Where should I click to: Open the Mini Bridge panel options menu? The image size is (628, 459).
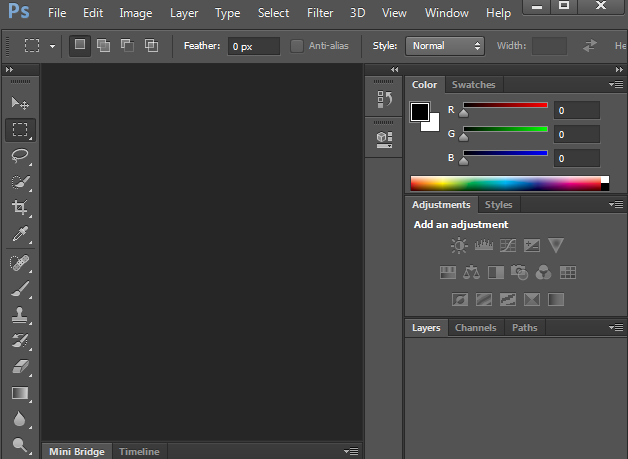351,451
